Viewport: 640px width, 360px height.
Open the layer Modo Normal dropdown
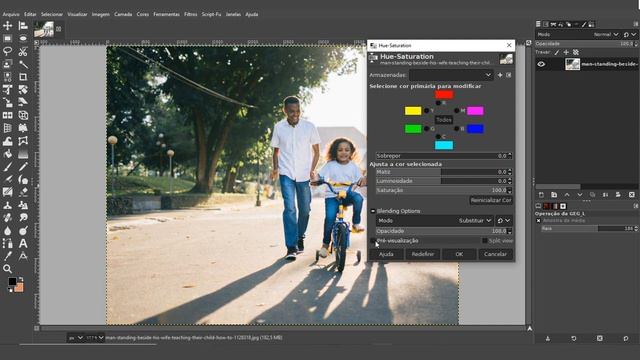[x=578, y=35]
